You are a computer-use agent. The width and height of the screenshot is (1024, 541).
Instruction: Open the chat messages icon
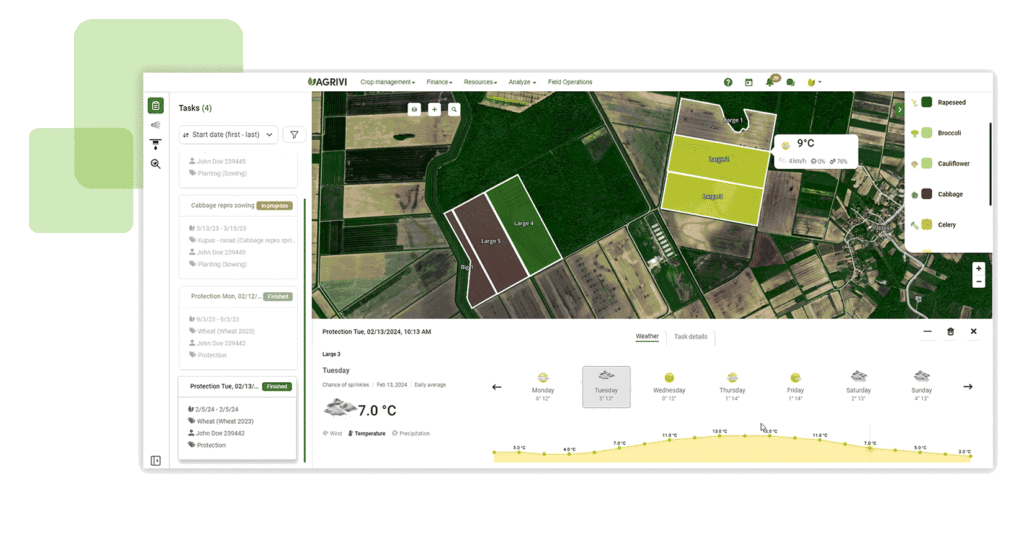click(791, 82)
